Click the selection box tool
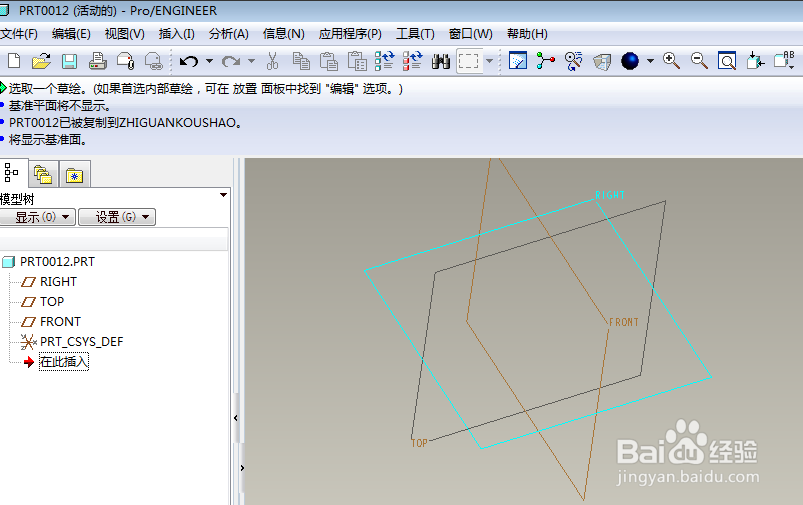Viewport: 803px width, 505px height. [469, 61]
